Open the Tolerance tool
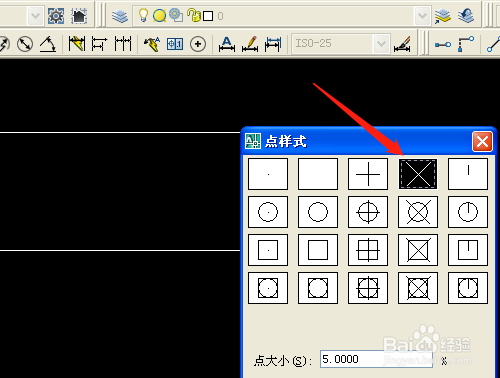This screenshot has width=500, height=378. coord(175,44)
